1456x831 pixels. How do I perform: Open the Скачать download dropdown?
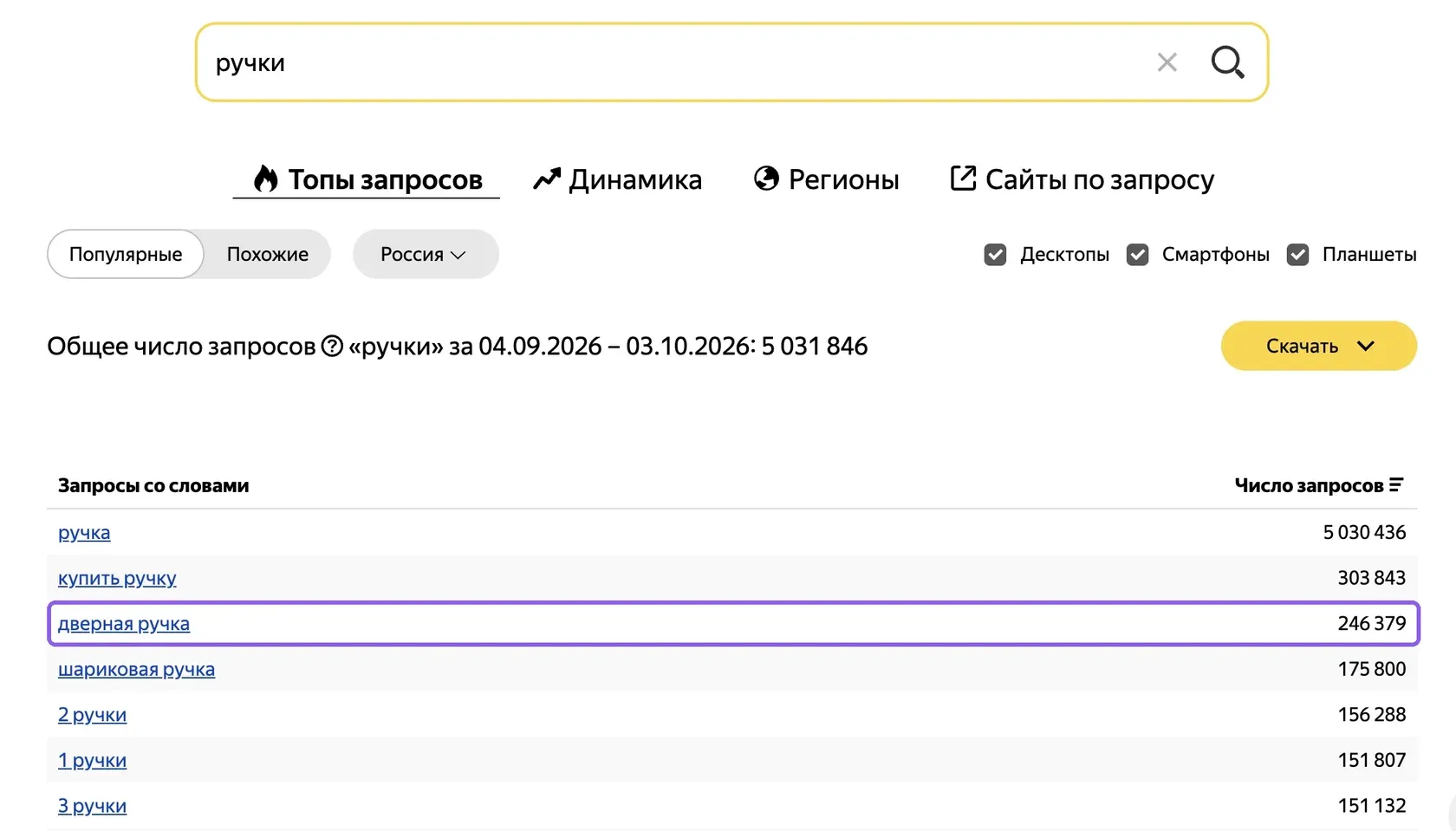pyautogui.click(x=1319, y=346)
